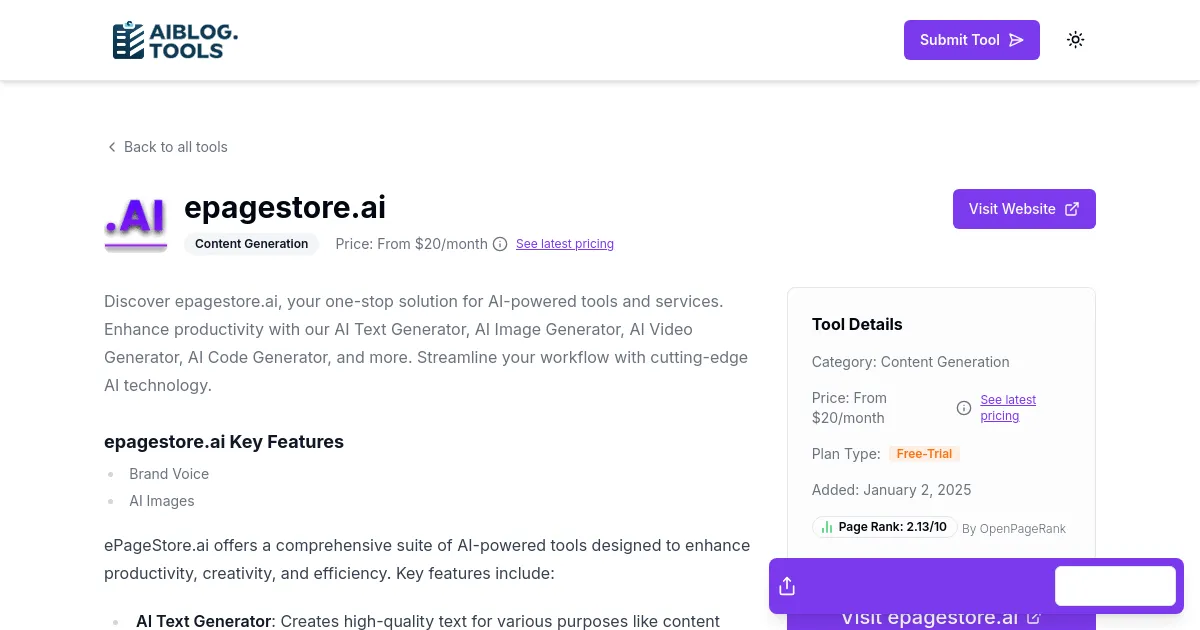Click the info icon beside the header price
The width and height of the screenshot is (1200, 630).
pyautogui.click(x=499, y=244)
